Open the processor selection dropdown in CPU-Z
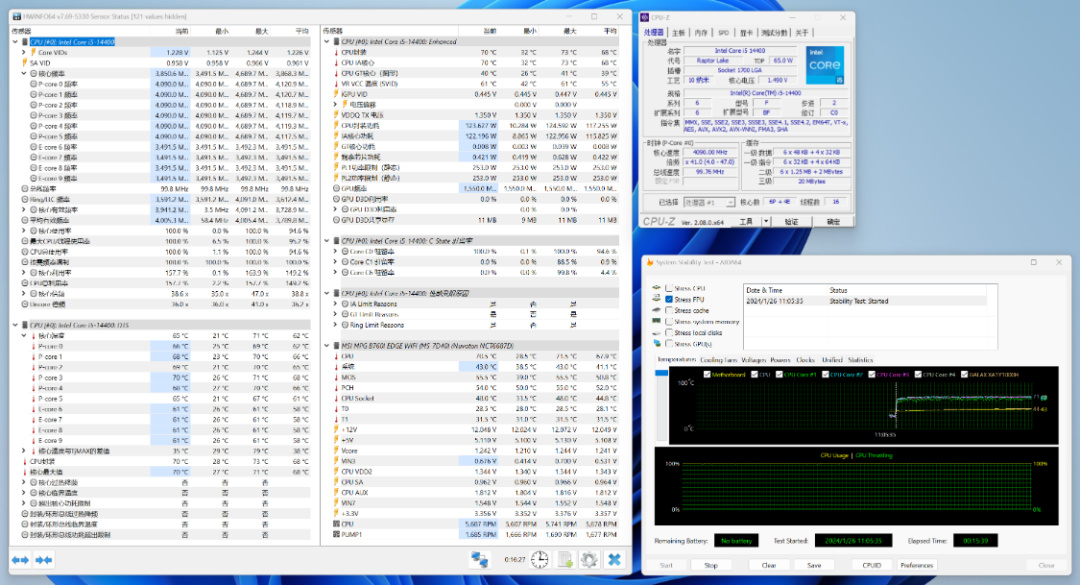This screenshot has width=1080, height=585. (x=711, y=201)
